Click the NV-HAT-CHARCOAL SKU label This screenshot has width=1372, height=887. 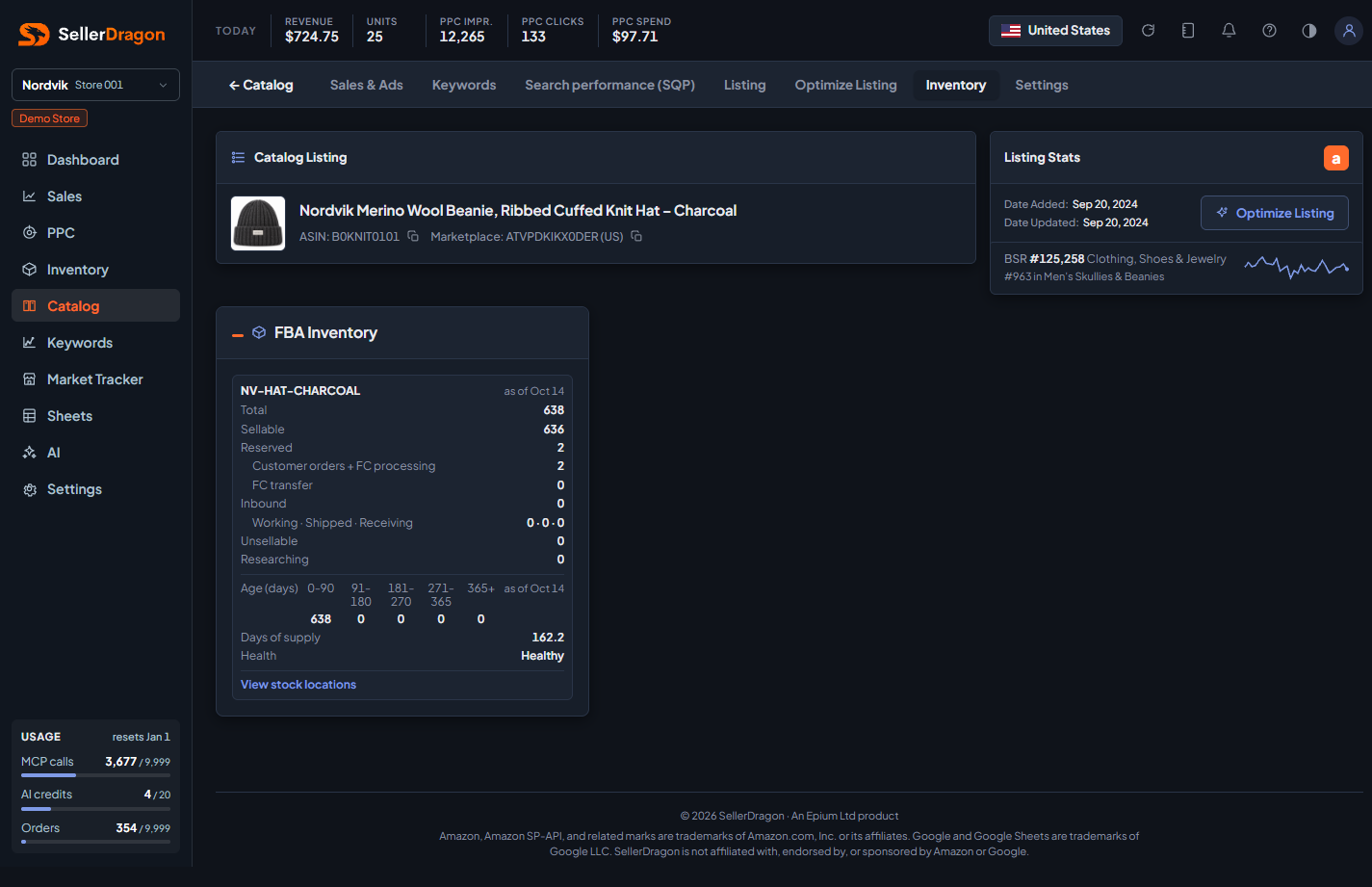point(300,391)
